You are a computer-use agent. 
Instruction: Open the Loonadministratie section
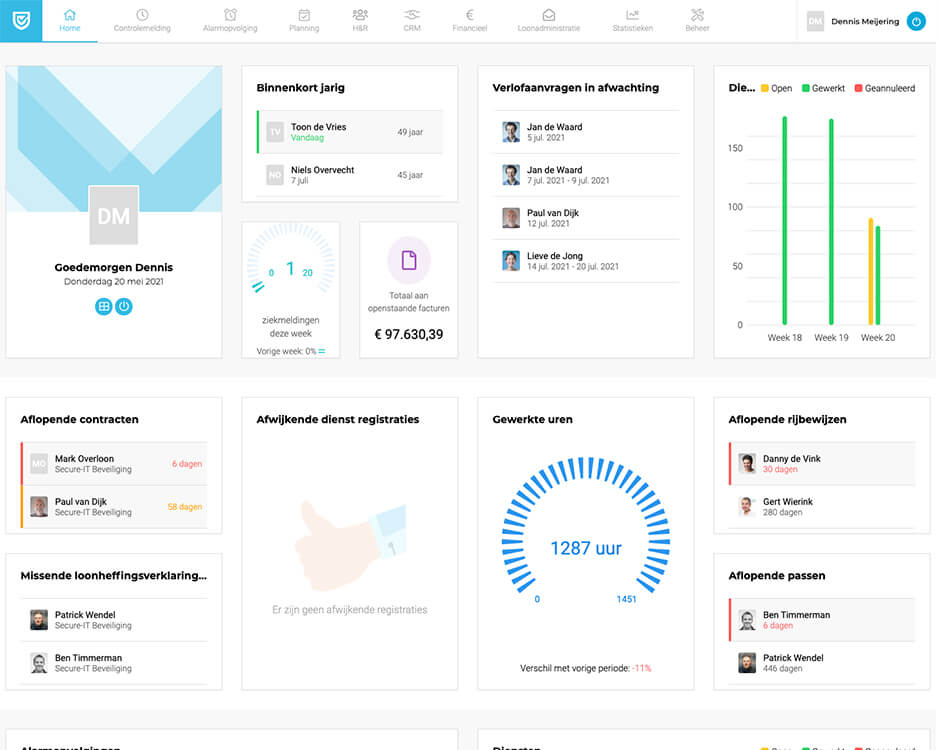click(548, 21)
